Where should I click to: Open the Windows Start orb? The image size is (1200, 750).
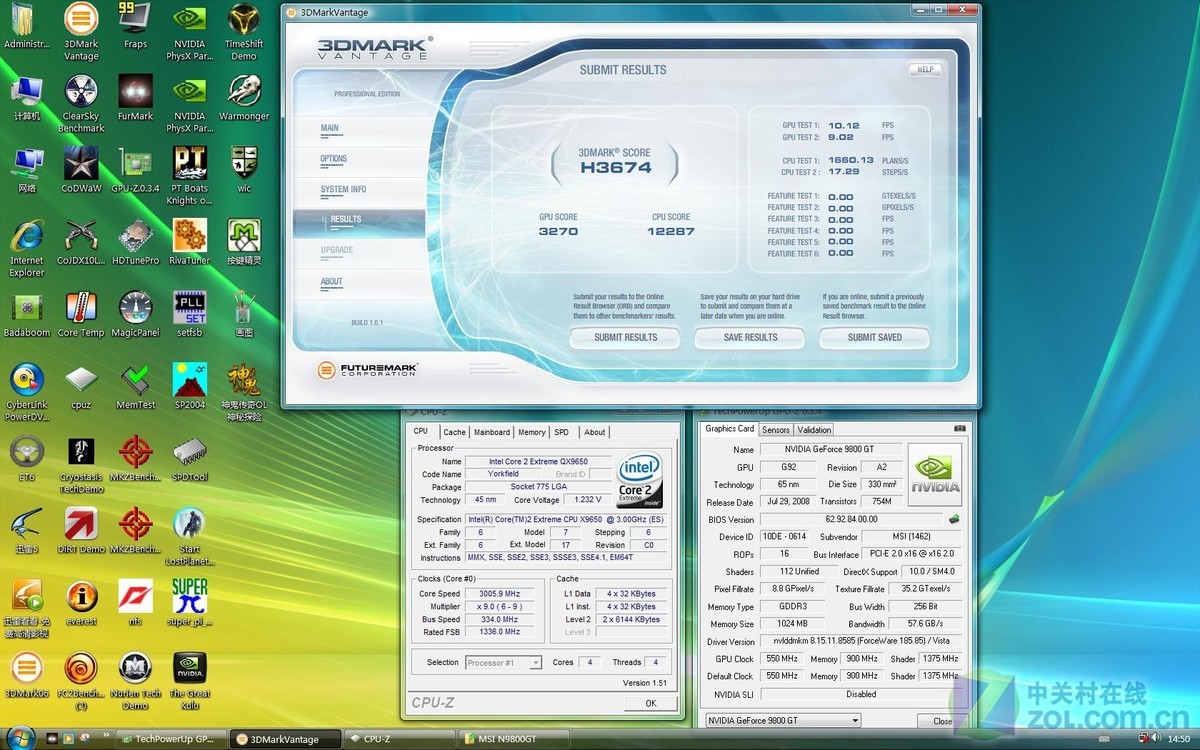21,736
